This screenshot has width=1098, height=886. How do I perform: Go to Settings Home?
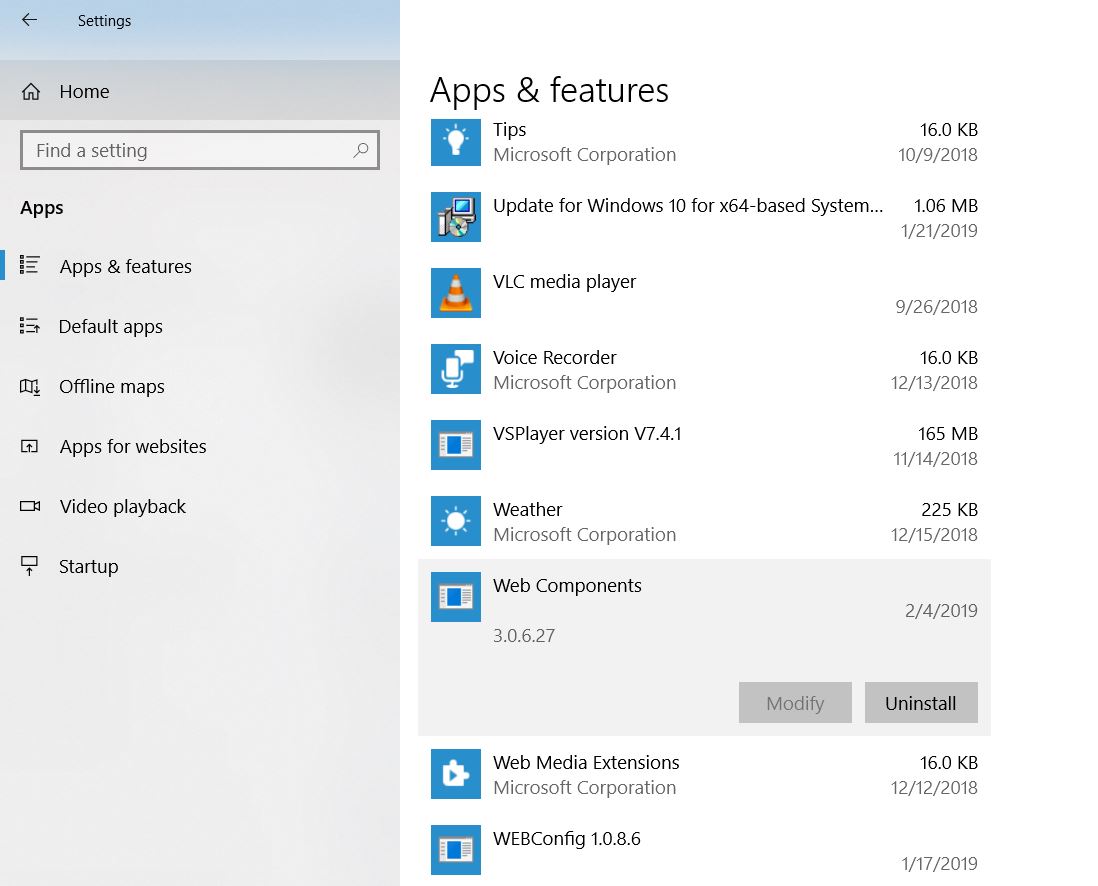tap(200, 91)
